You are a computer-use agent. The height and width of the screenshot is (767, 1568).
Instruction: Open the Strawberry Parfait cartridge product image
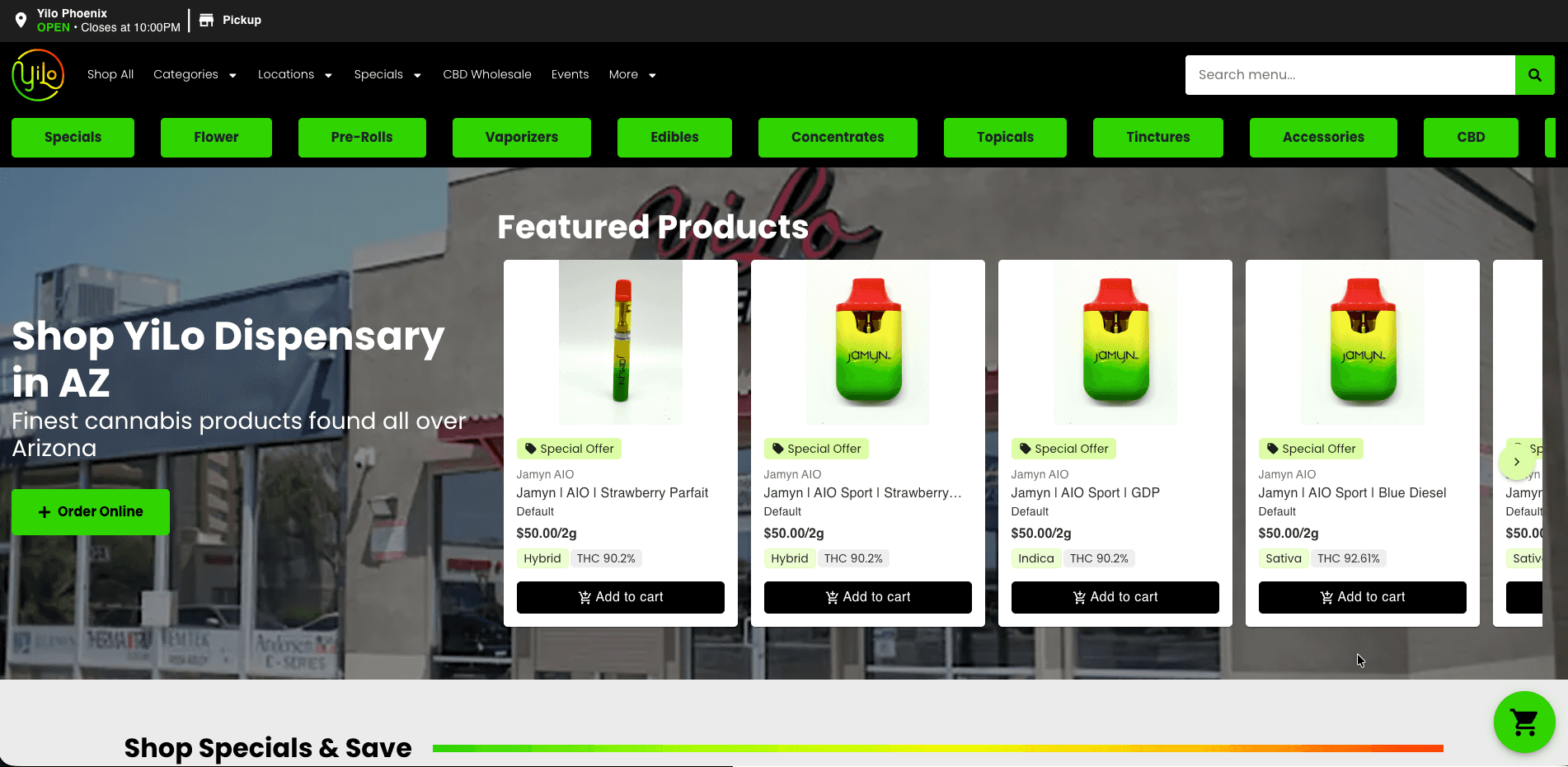point(621,342)
